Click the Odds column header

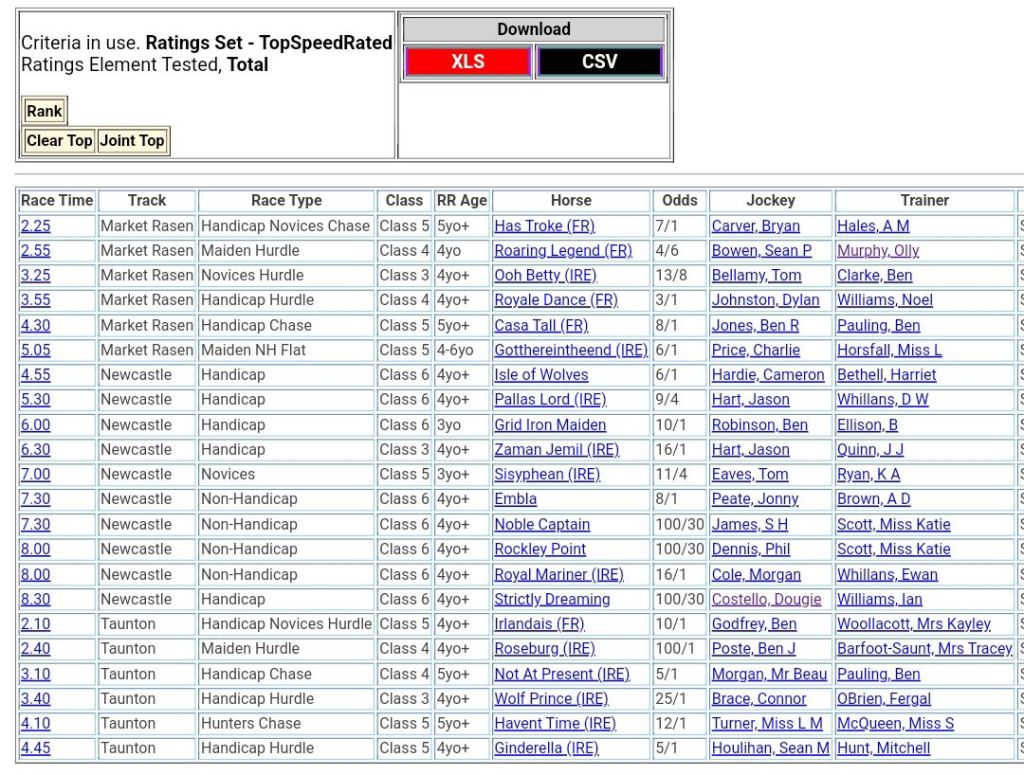point(680,200)
